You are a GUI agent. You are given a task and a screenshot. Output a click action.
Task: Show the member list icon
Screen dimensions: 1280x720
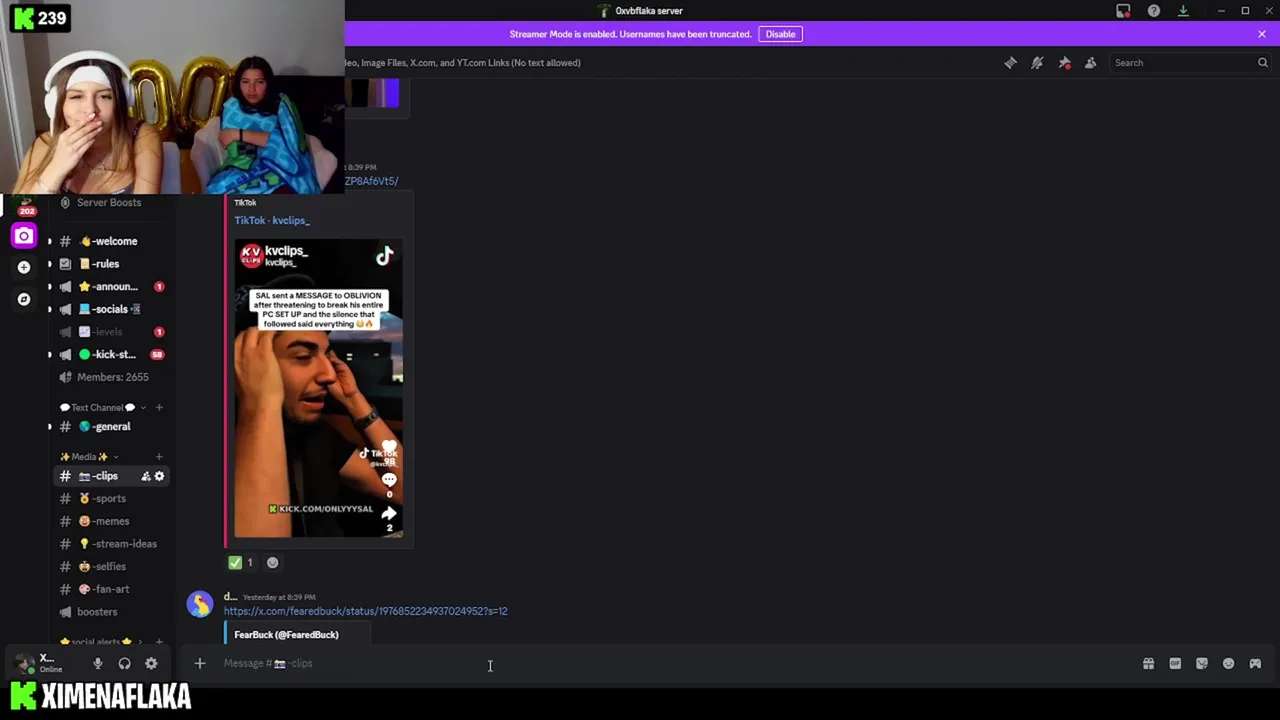click(x=1090, y=63)
